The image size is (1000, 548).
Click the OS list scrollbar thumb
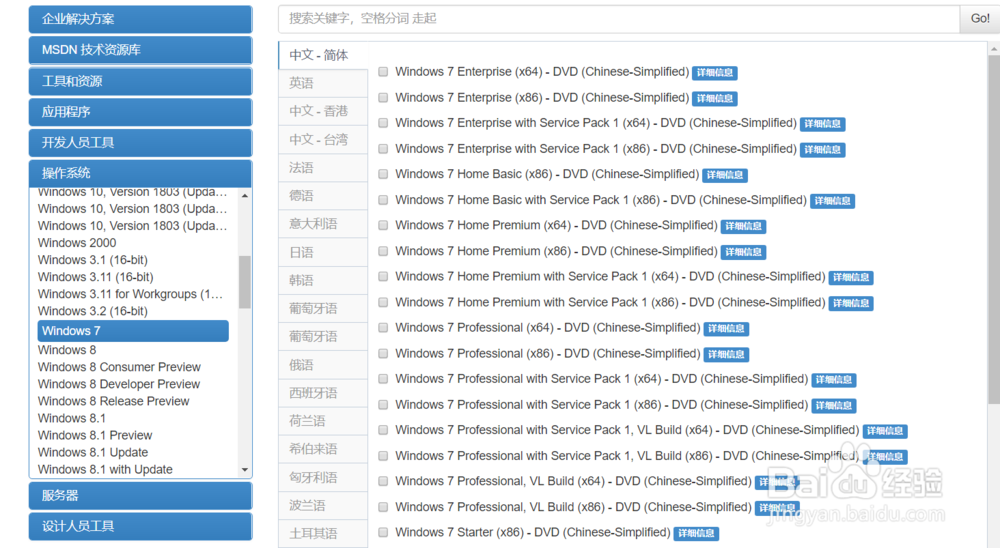245,282
